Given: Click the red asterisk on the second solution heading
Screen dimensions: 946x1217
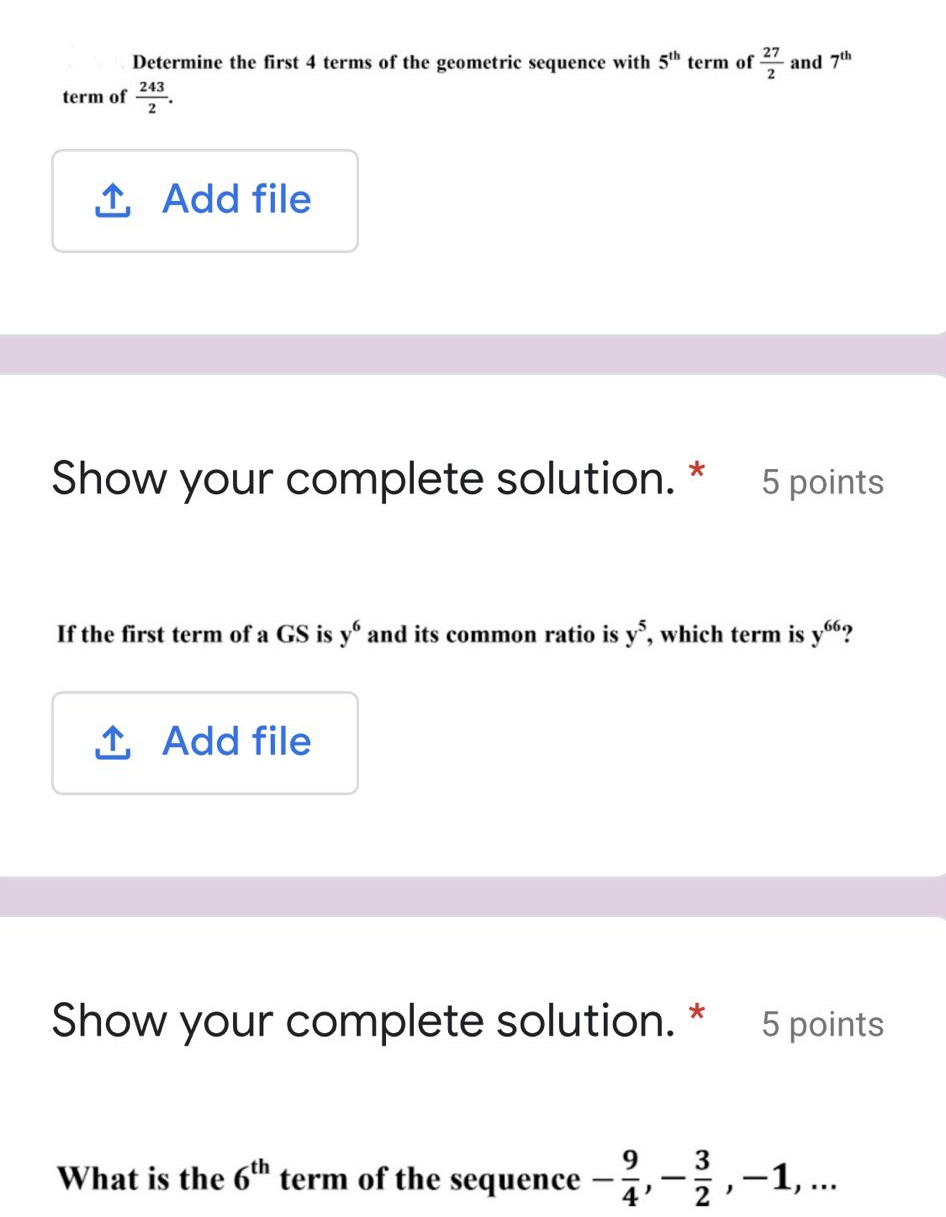Looking at the screenshot, I should [x=698, y=1014].
